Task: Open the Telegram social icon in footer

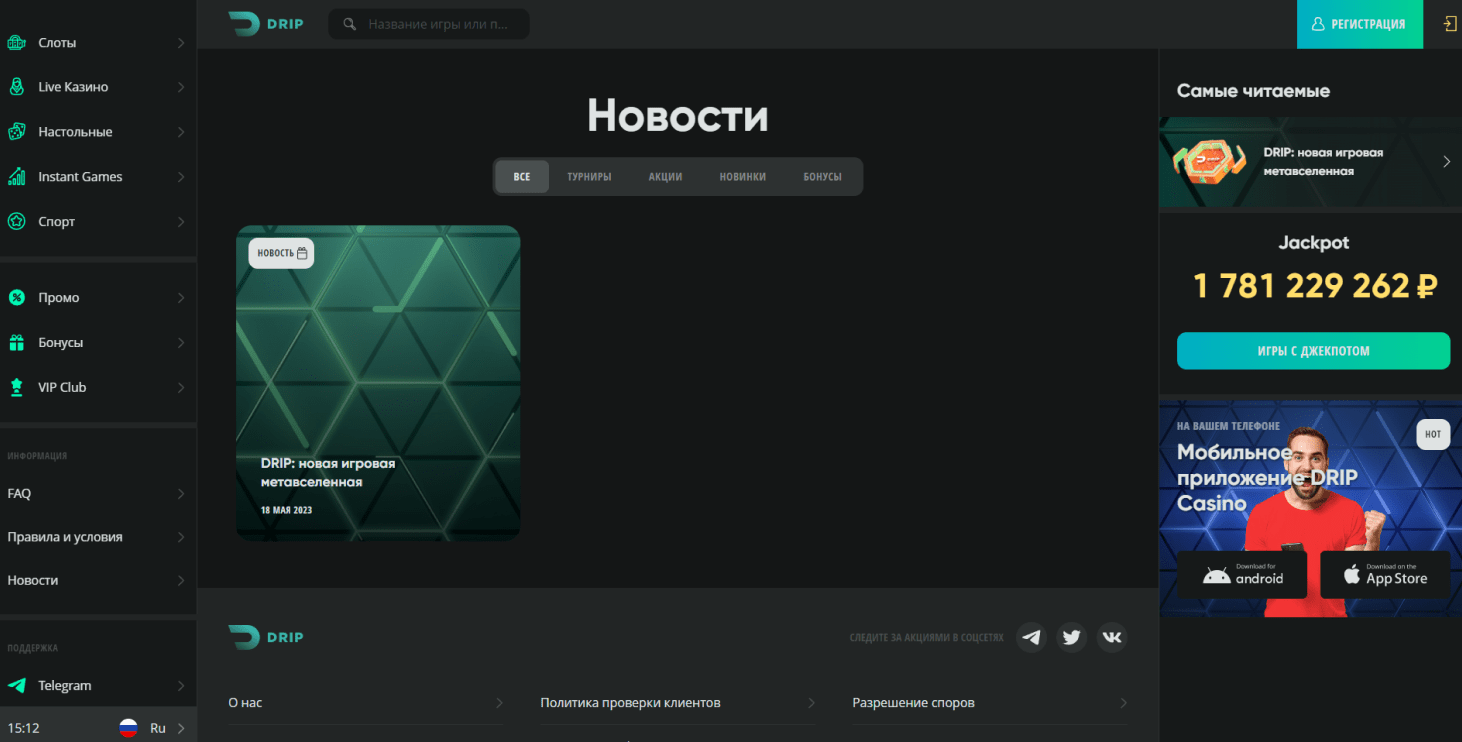Action: click(x=1031, y=637)
